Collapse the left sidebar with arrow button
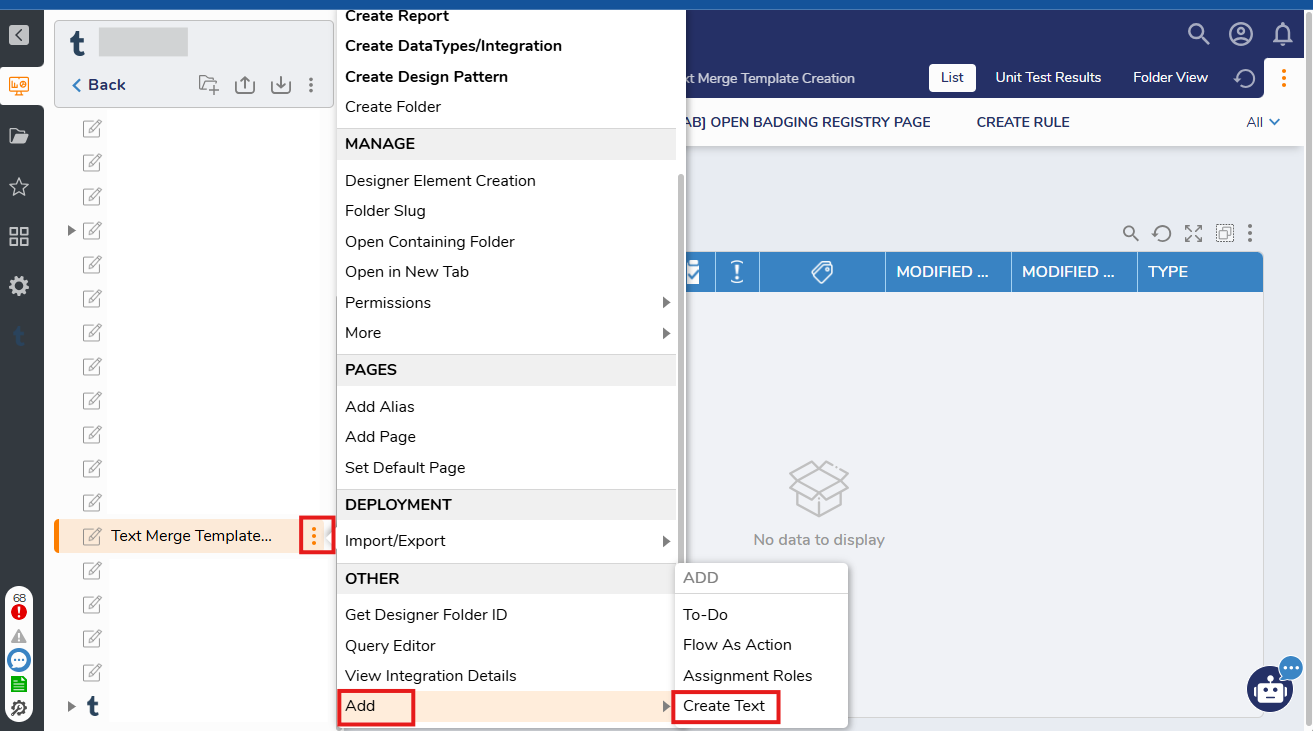This screenshot has height=731, width=1313. click(x=19, y=35)
